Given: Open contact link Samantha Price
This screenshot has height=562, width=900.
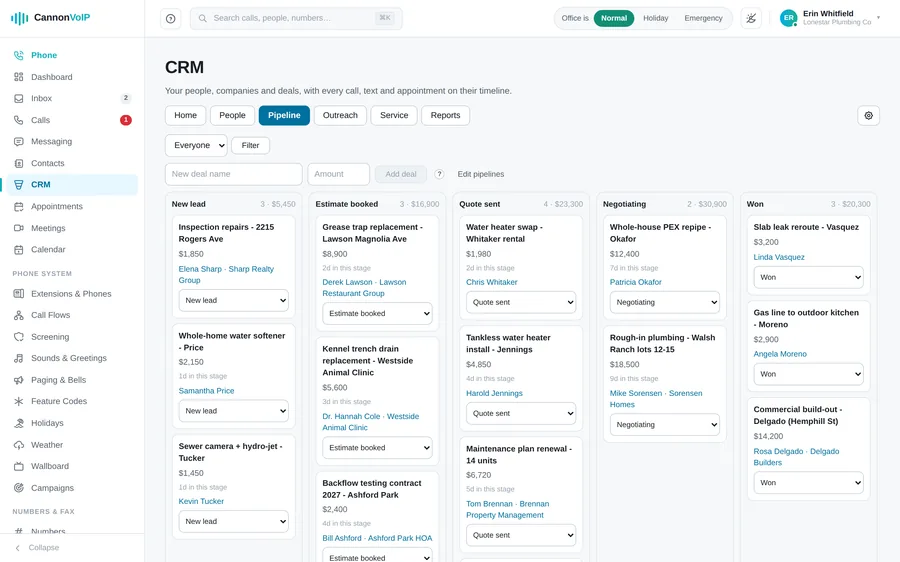Looking at the screenshot, I should tap(206, 390).
